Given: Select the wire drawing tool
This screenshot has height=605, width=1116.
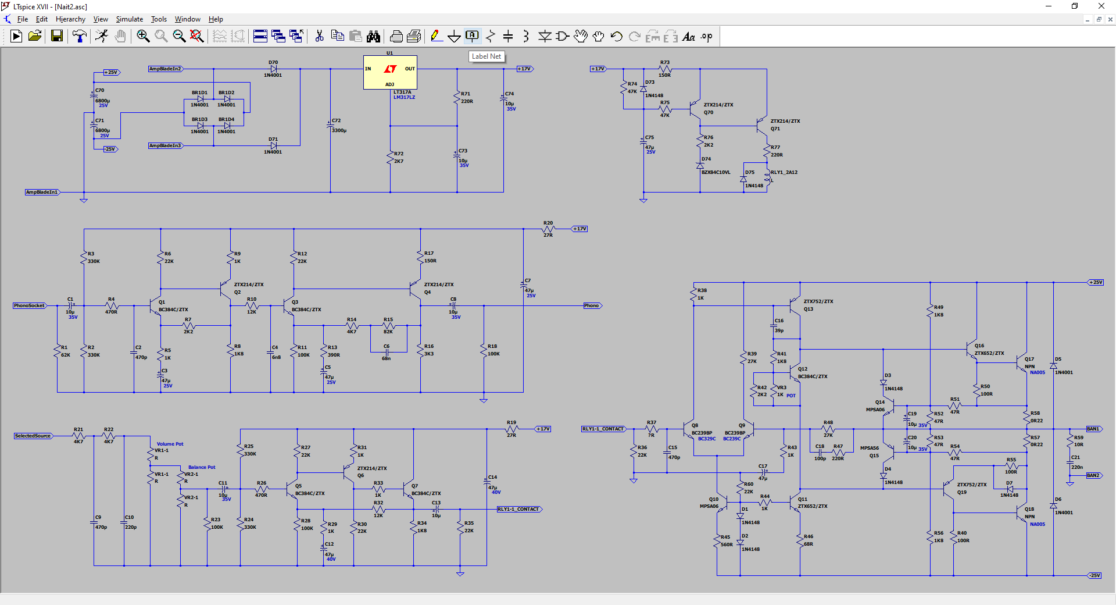Looking at the screenshot, I should (436, 38).
